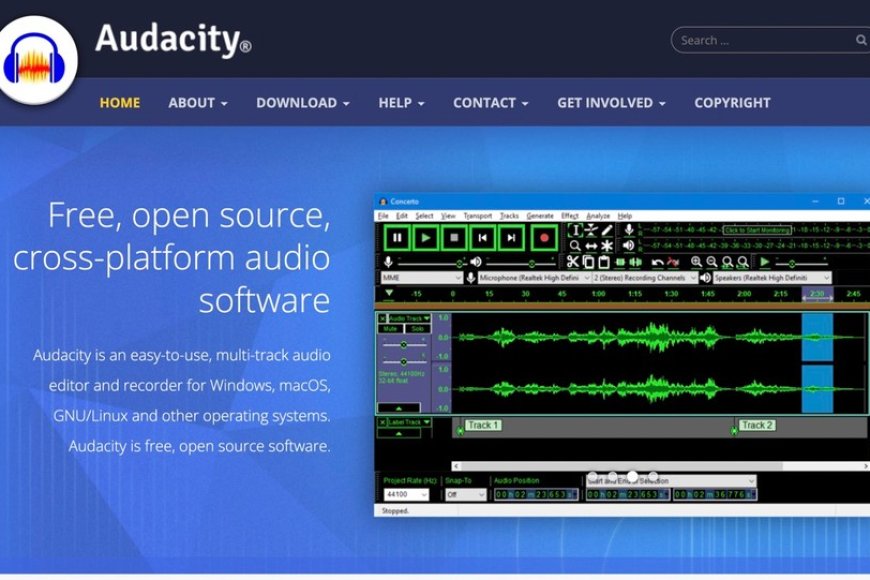Open the Tracks menu
The height and width of the screenshot is (580, 870).
pos(509,216)
